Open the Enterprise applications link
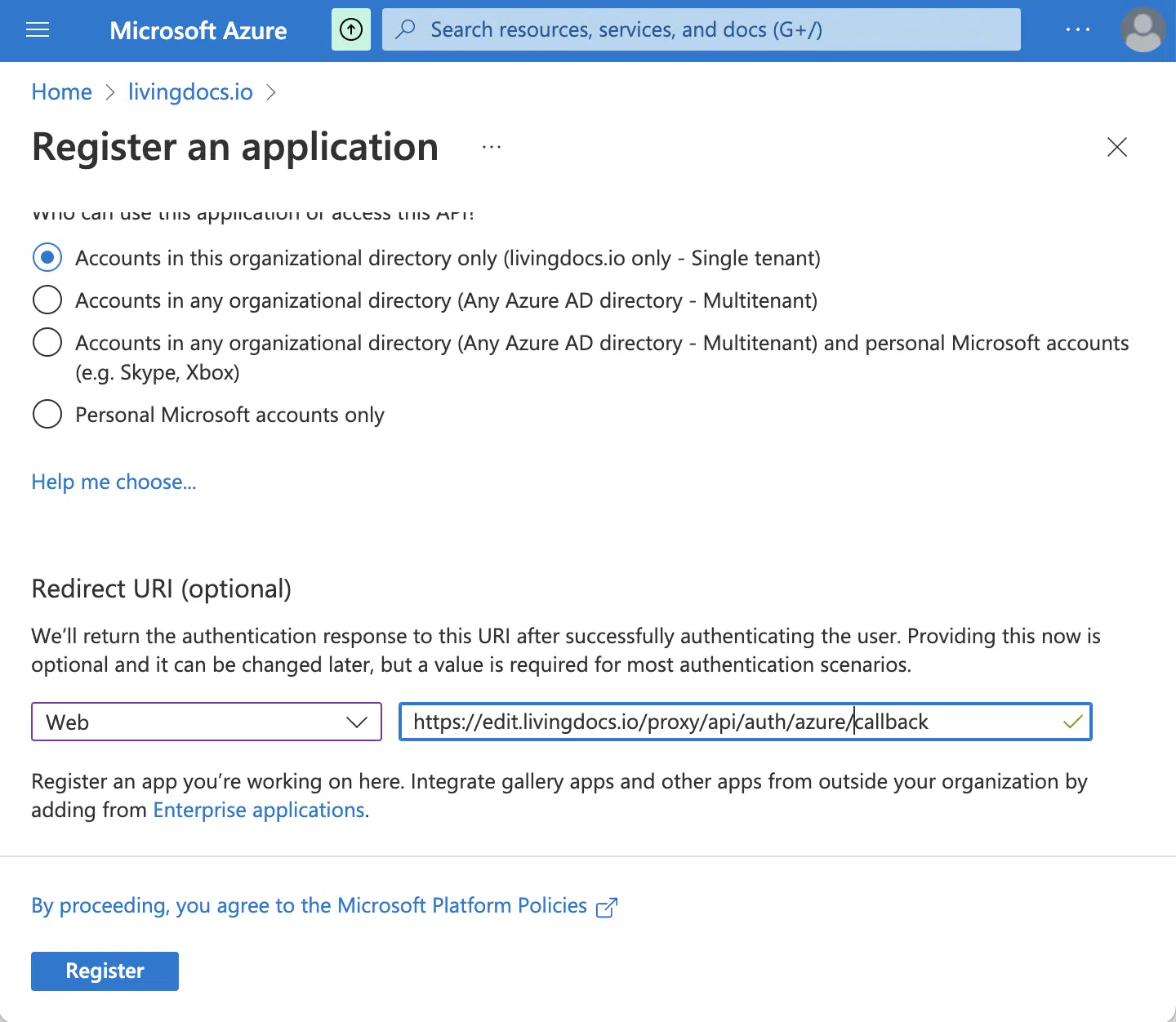Viewport: 1176px width, 1022px height. coord(259,810)
